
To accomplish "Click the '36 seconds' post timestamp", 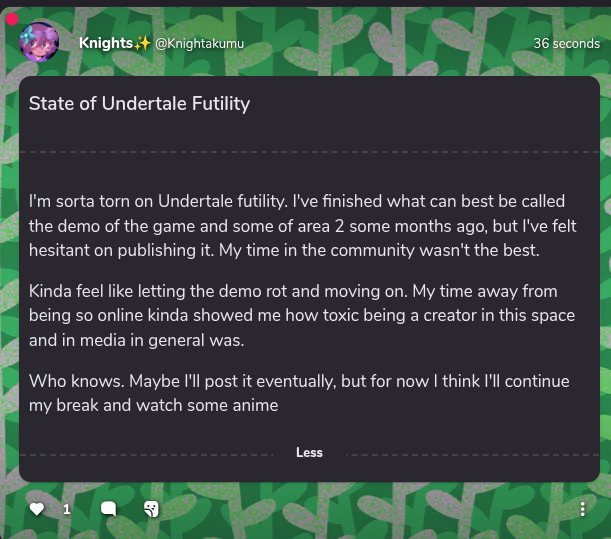I will (x=566, y=44).
